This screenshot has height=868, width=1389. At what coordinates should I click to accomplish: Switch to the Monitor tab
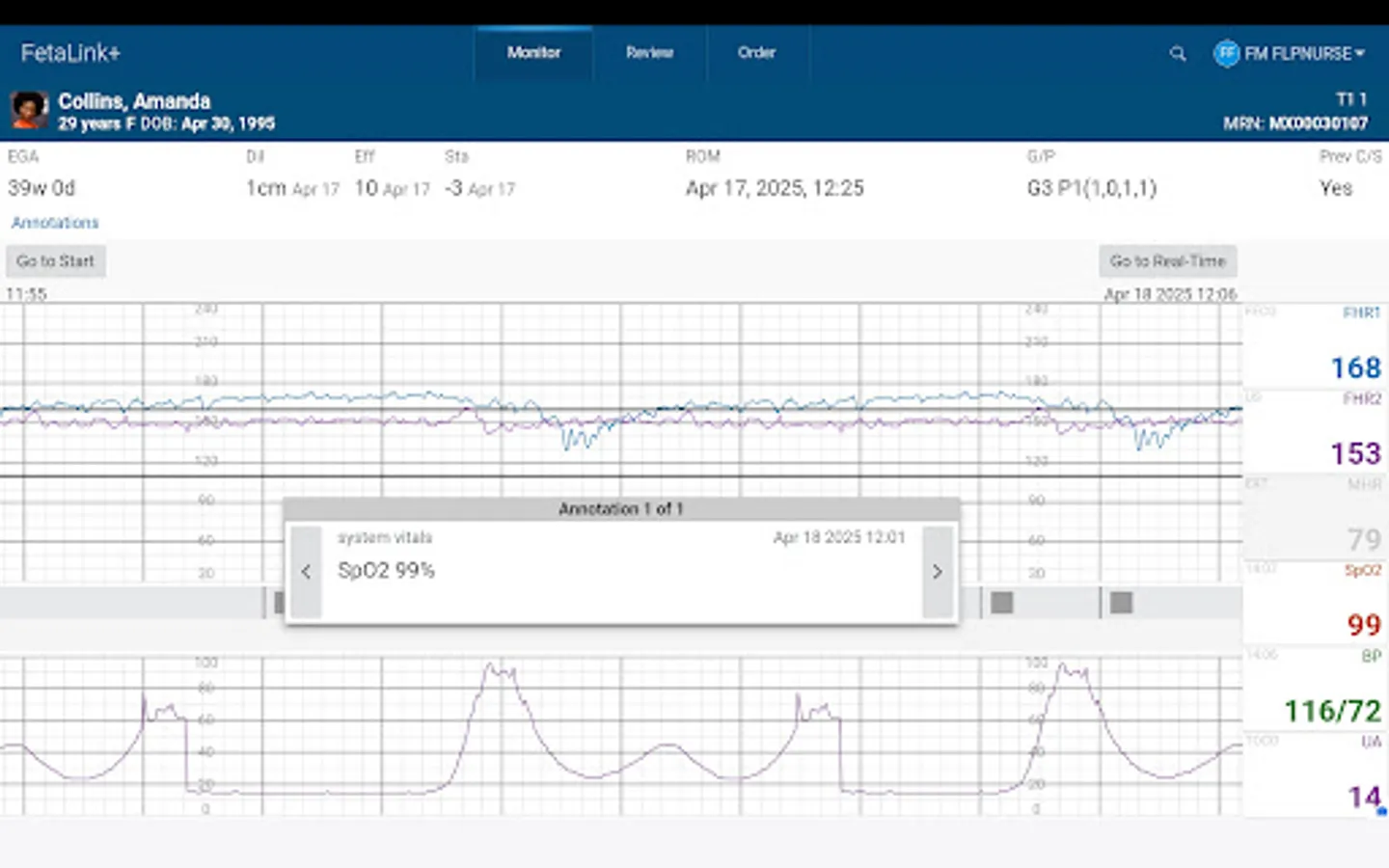click(533, 53)
